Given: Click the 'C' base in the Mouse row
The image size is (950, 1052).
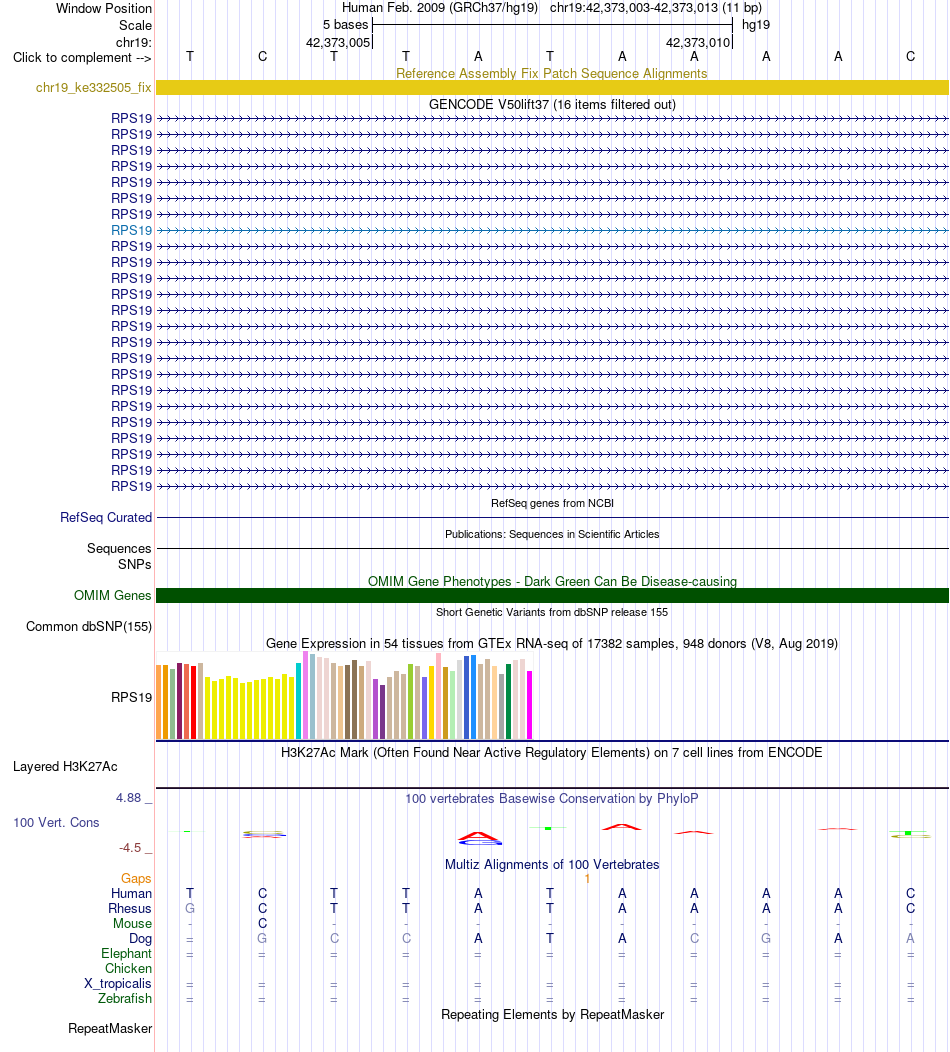Looking at the screenshot, I should [262, 923].
